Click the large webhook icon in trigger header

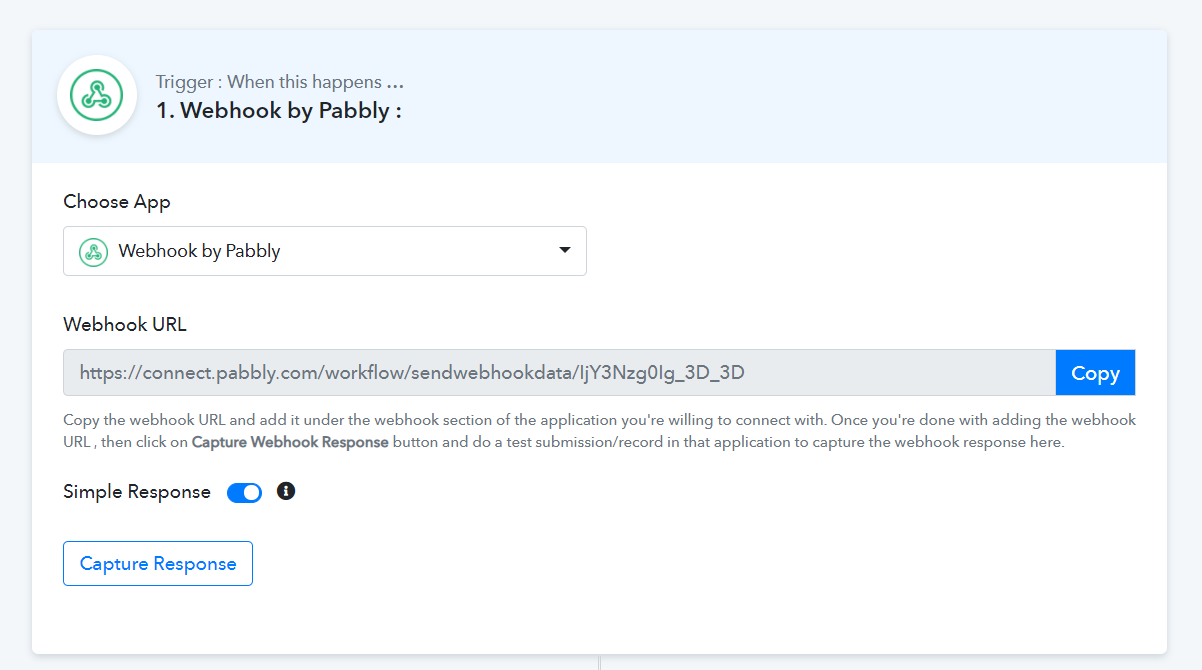tap(97, 96)
